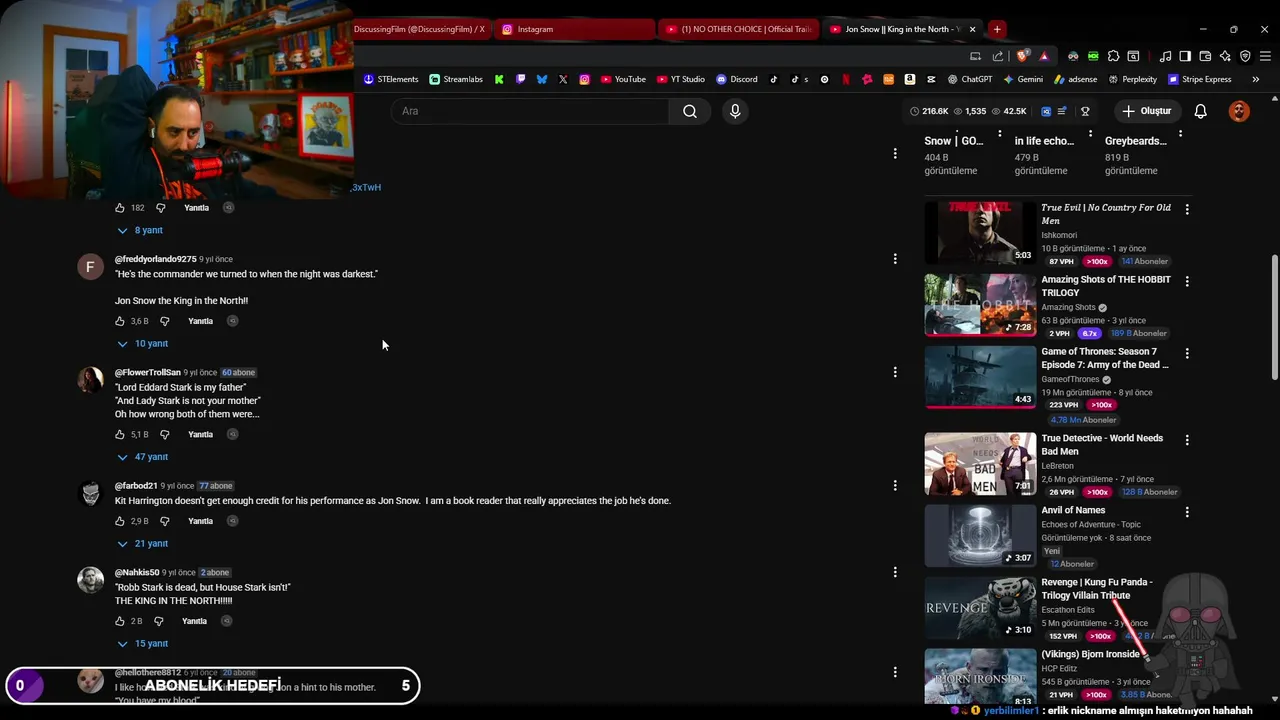The image size is (1280, 720).
Task: Click the Twitch bookmark icon
Action: [x=521, y=79]
